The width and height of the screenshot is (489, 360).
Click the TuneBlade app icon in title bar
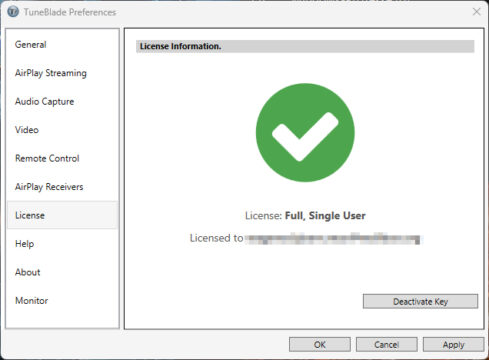coord(13,12)
